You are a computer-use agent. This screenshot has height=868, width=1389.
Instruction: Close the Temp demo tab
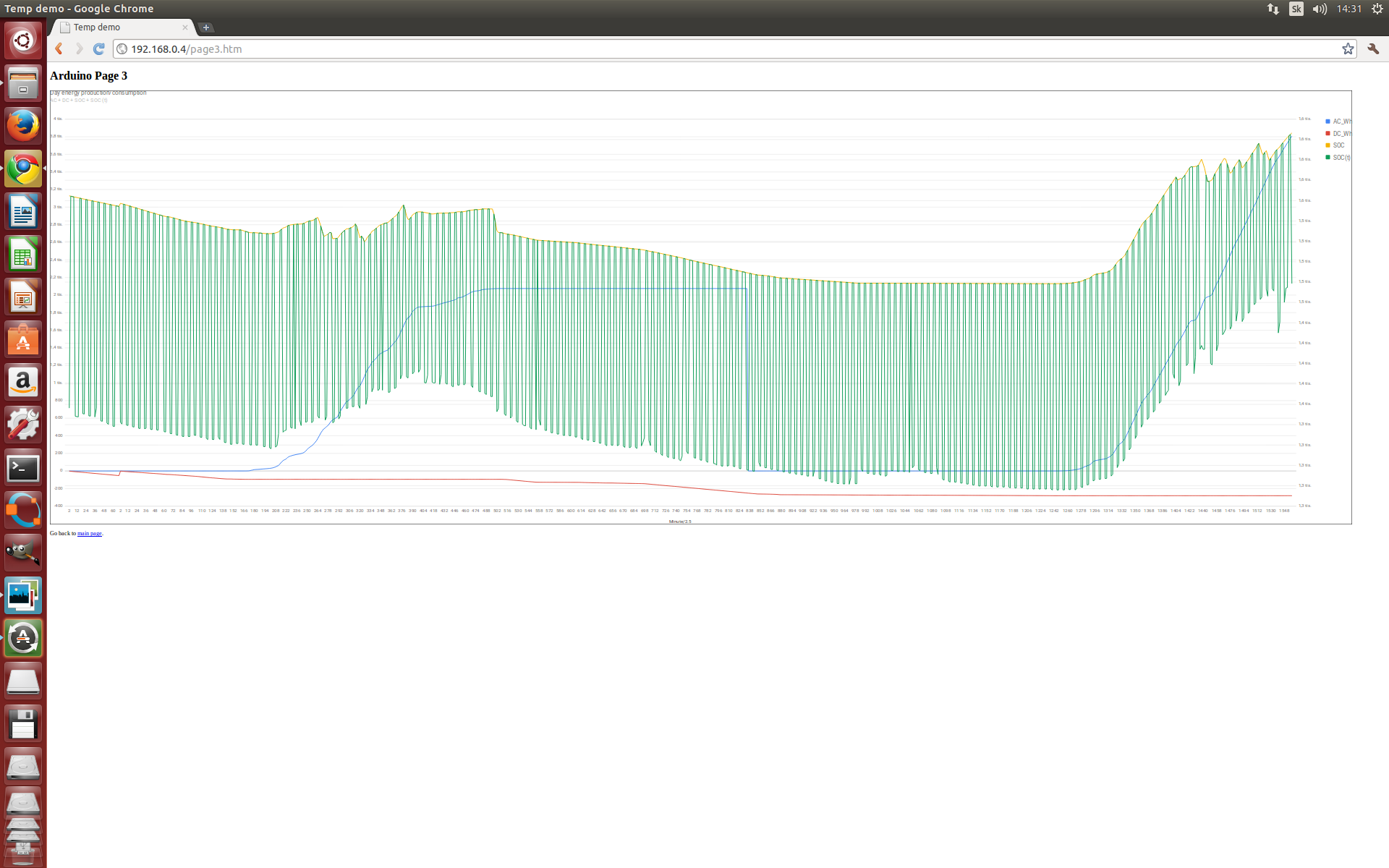tap(185, 27)
